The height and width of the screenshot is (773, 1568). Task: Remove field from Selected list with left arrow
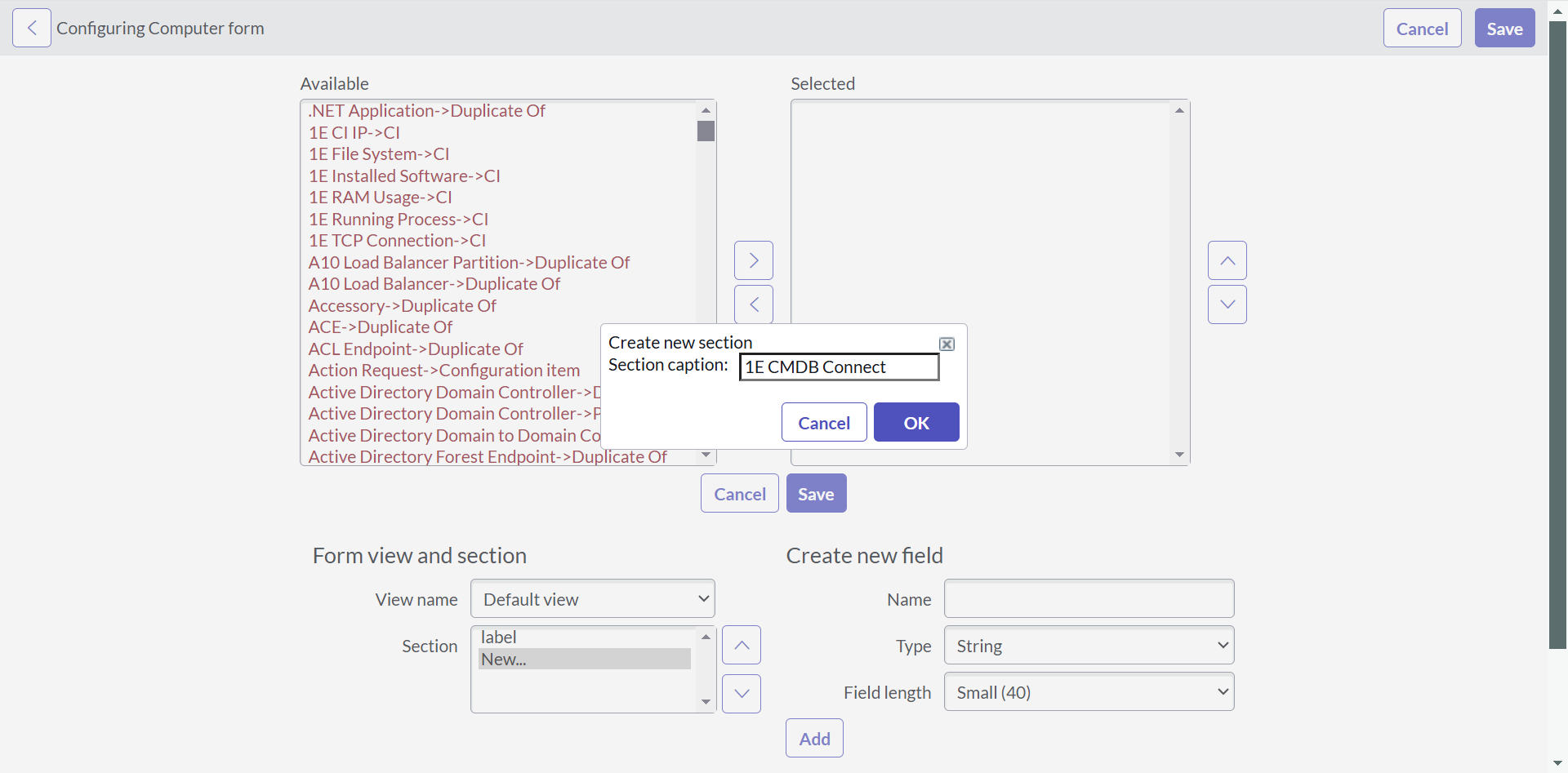tap(753, 304)
